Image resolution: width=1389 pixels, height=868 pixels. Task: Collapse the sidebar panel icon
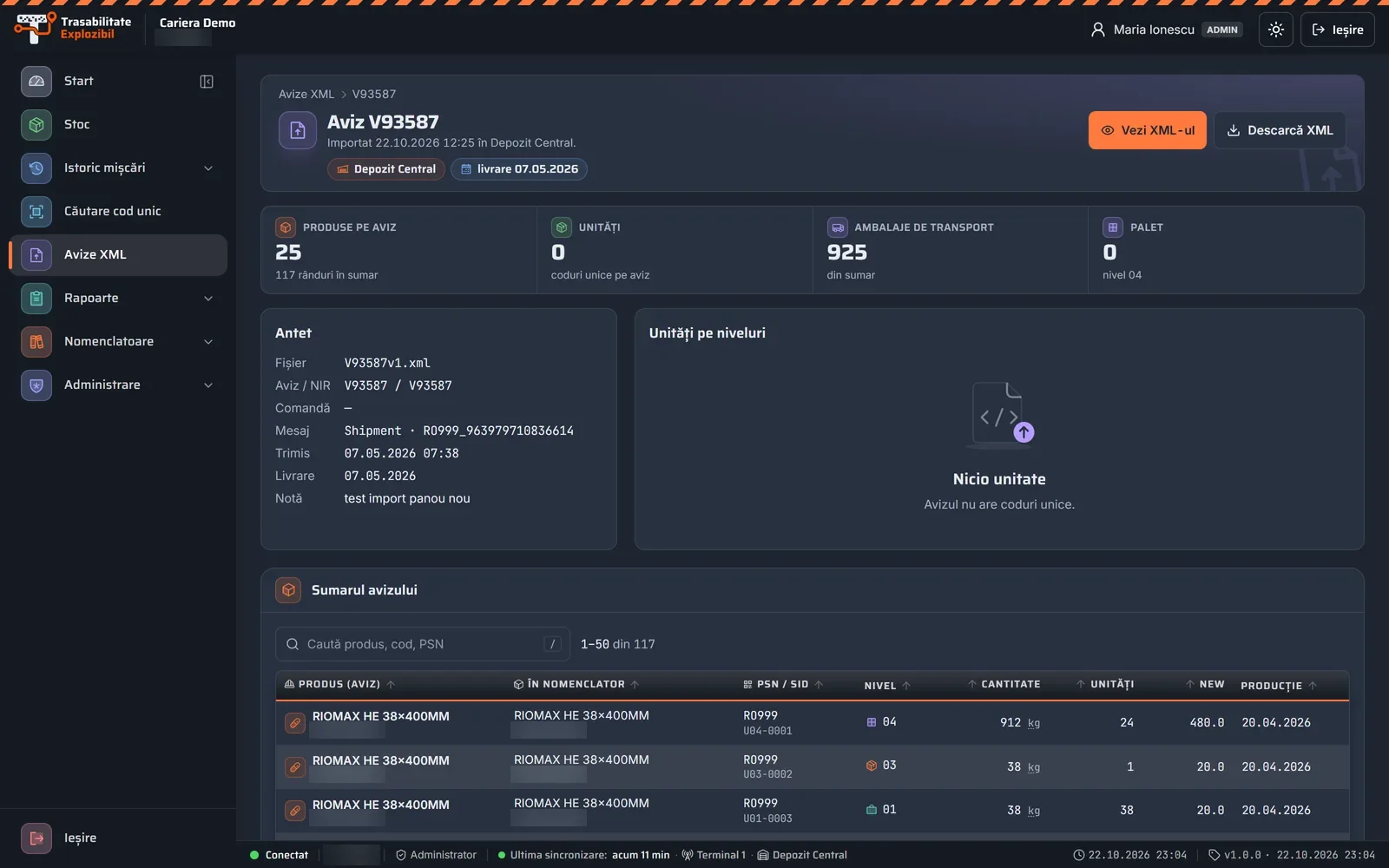pyautogui.click(x=207, y=82)
